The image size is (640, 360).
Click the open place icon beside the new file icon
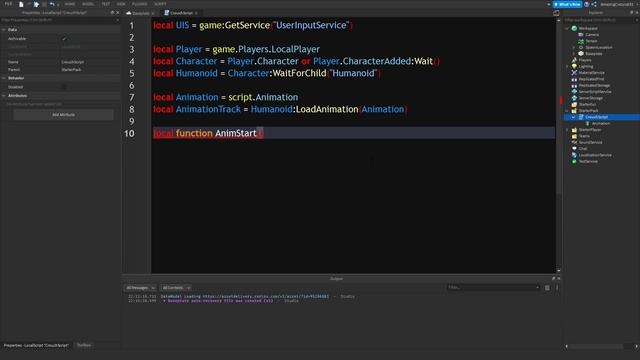[36, 4]
